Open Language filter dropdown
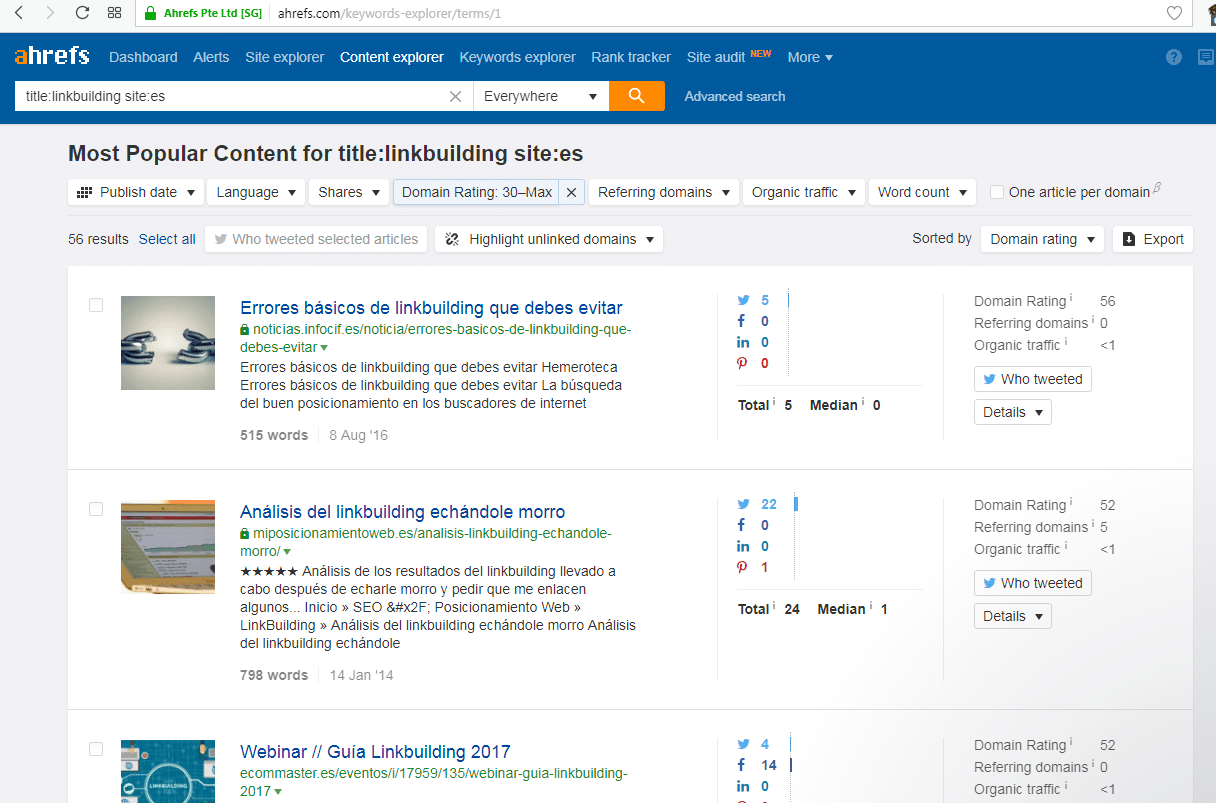The width and height of the screenshot is (1216, 803). pyautogui.click(x=256, y=192)
